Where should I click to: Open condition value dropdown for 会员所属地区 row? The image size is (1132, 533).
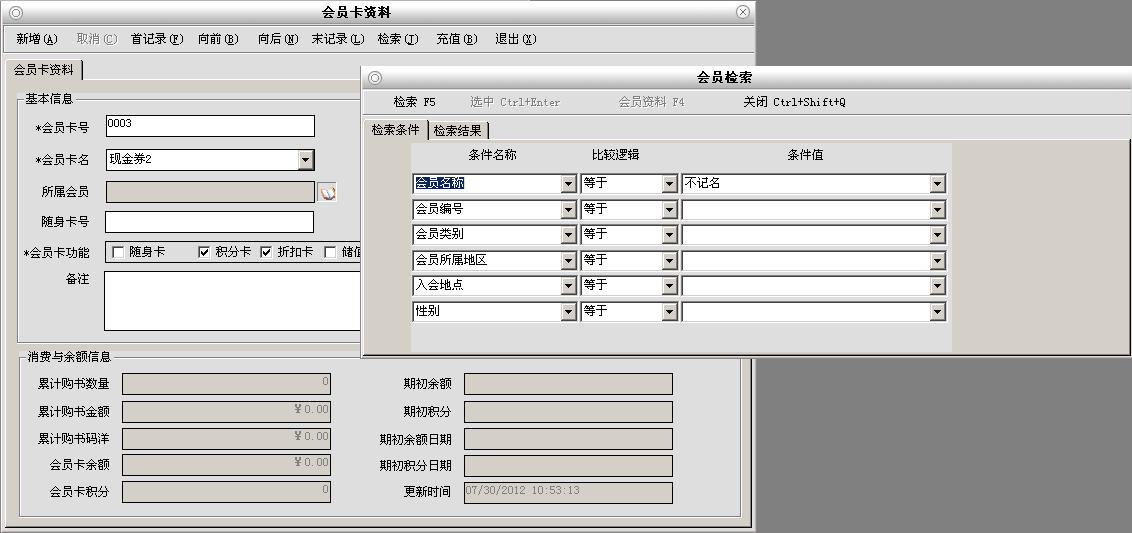[x=937, y=261]
